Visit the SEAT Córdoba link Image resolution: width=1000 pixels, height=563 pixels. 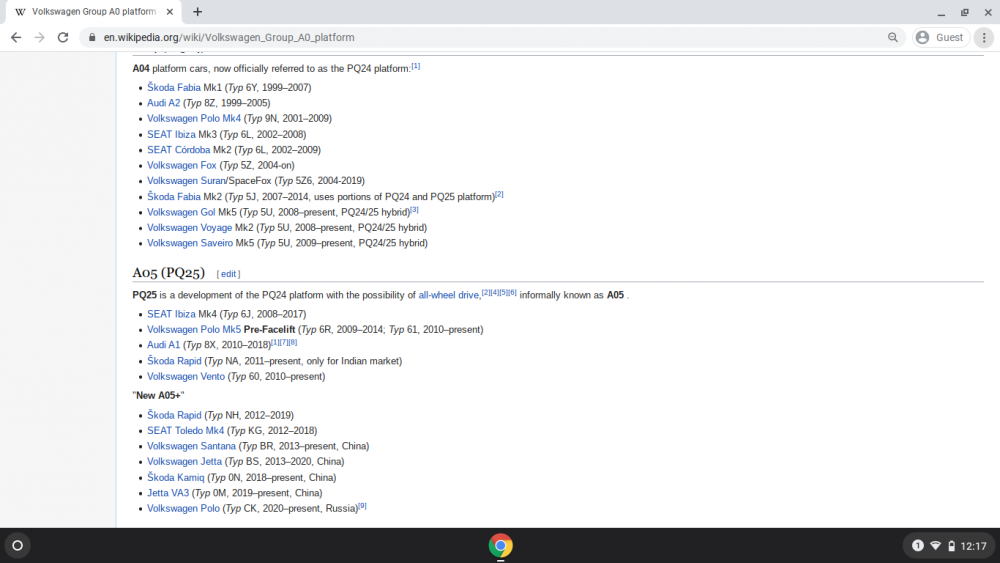pos(179,150)
